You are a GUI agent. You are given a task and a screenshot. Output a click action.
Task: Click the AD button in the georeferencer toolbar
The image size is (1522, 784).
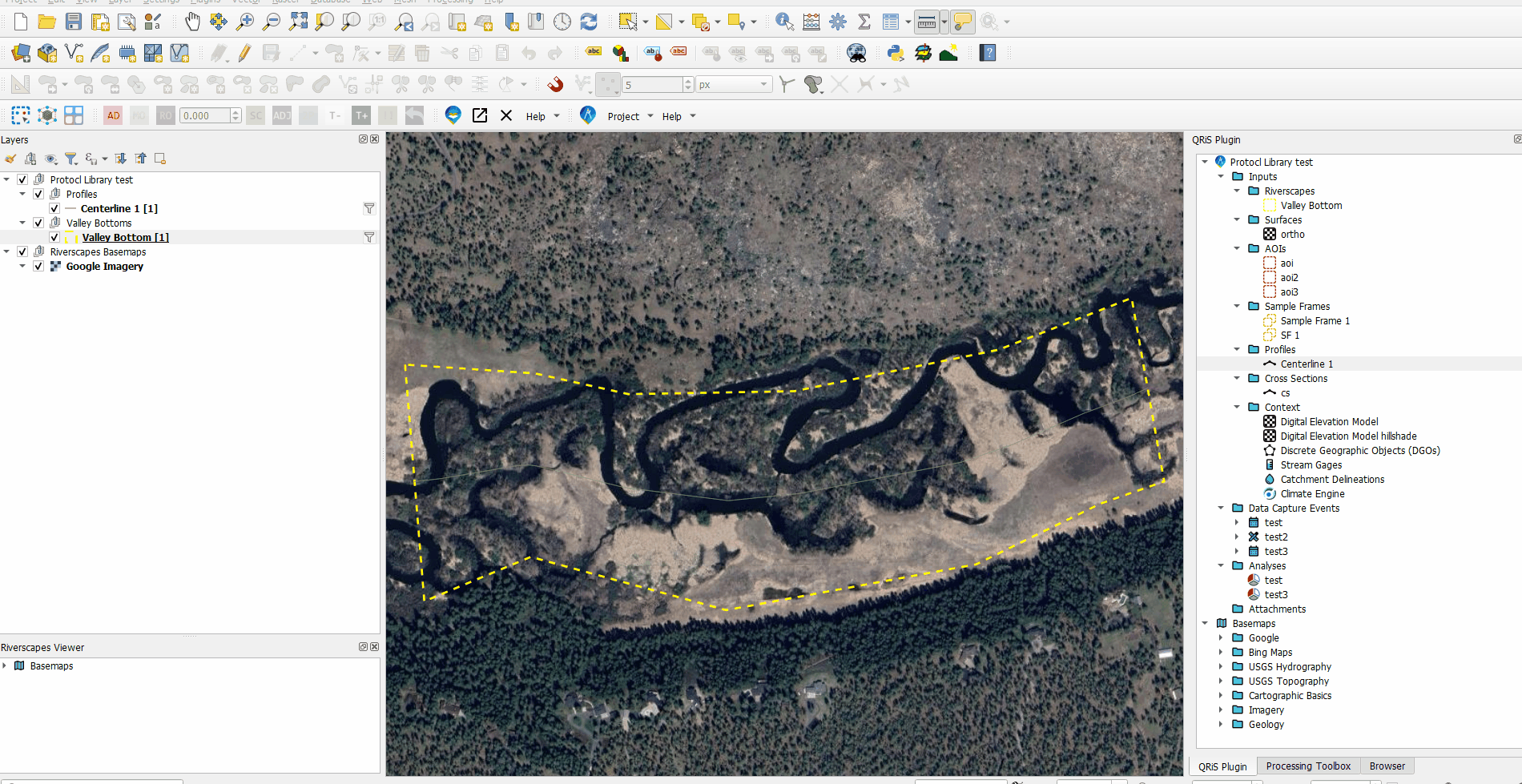(x=113, y=115)
